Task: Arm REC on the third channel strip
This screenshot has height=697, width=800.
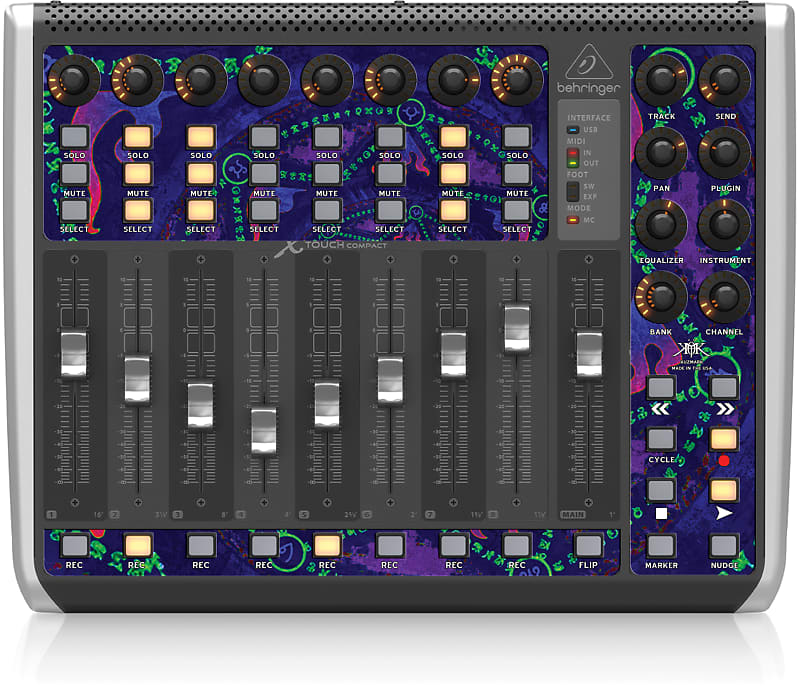Action: coord(200,543)
